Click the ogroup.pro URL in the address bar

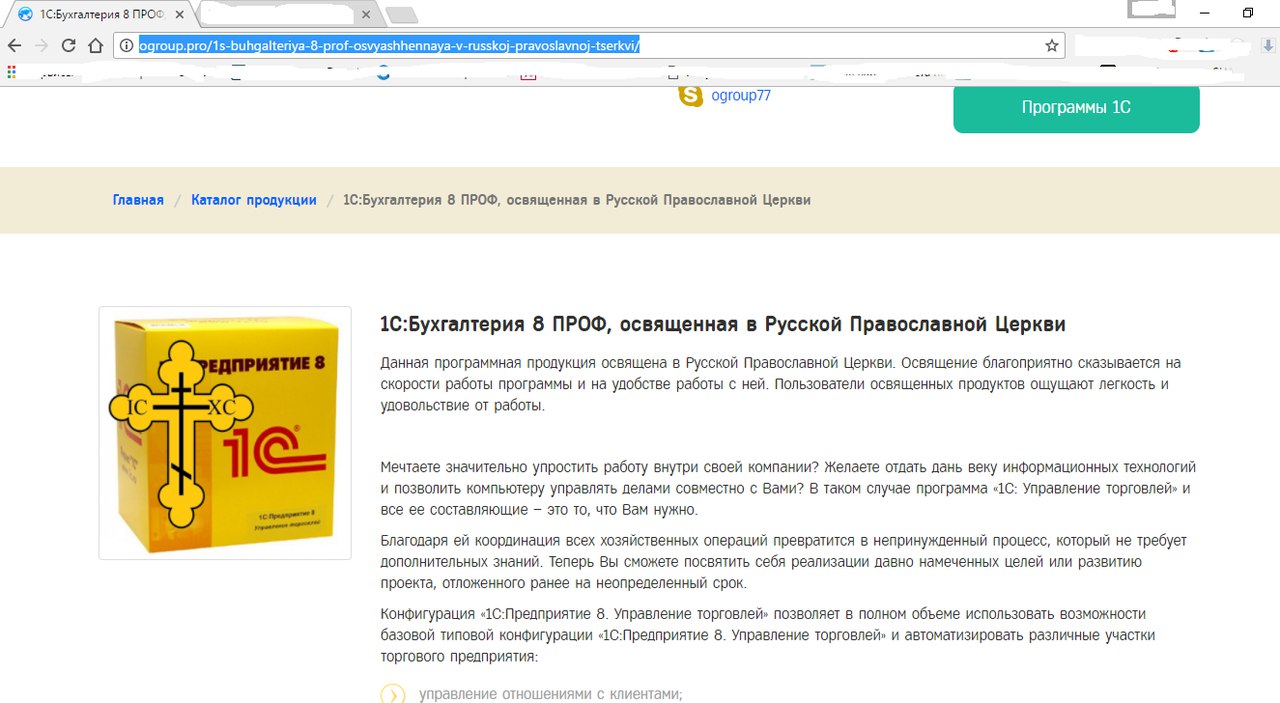tap(389, 46)
